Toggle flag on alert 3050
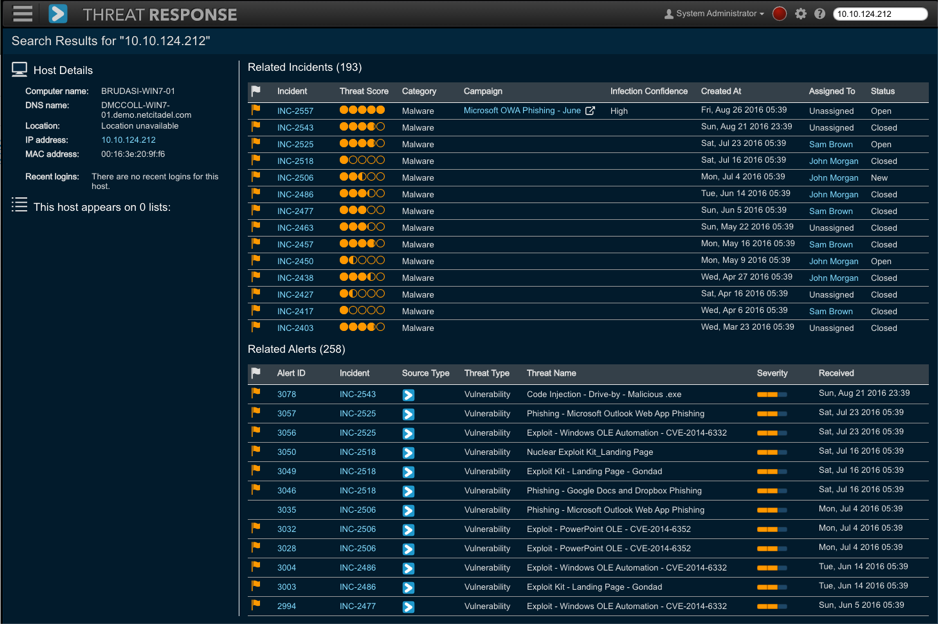938x624 pixels. [x=256, y=451]
